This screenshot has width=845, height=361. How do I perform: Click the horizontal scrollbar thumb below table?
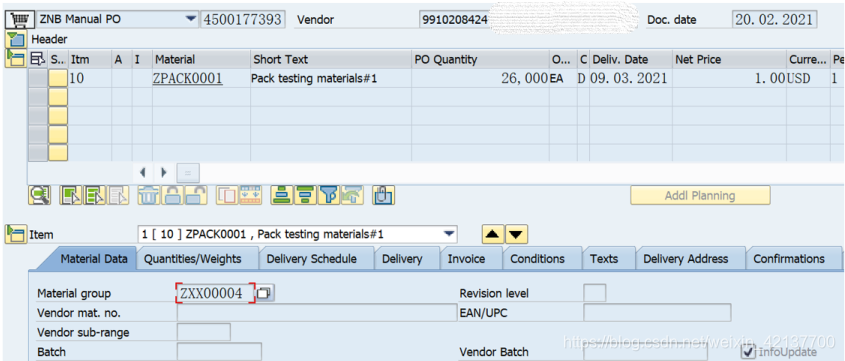pos(188,173)
